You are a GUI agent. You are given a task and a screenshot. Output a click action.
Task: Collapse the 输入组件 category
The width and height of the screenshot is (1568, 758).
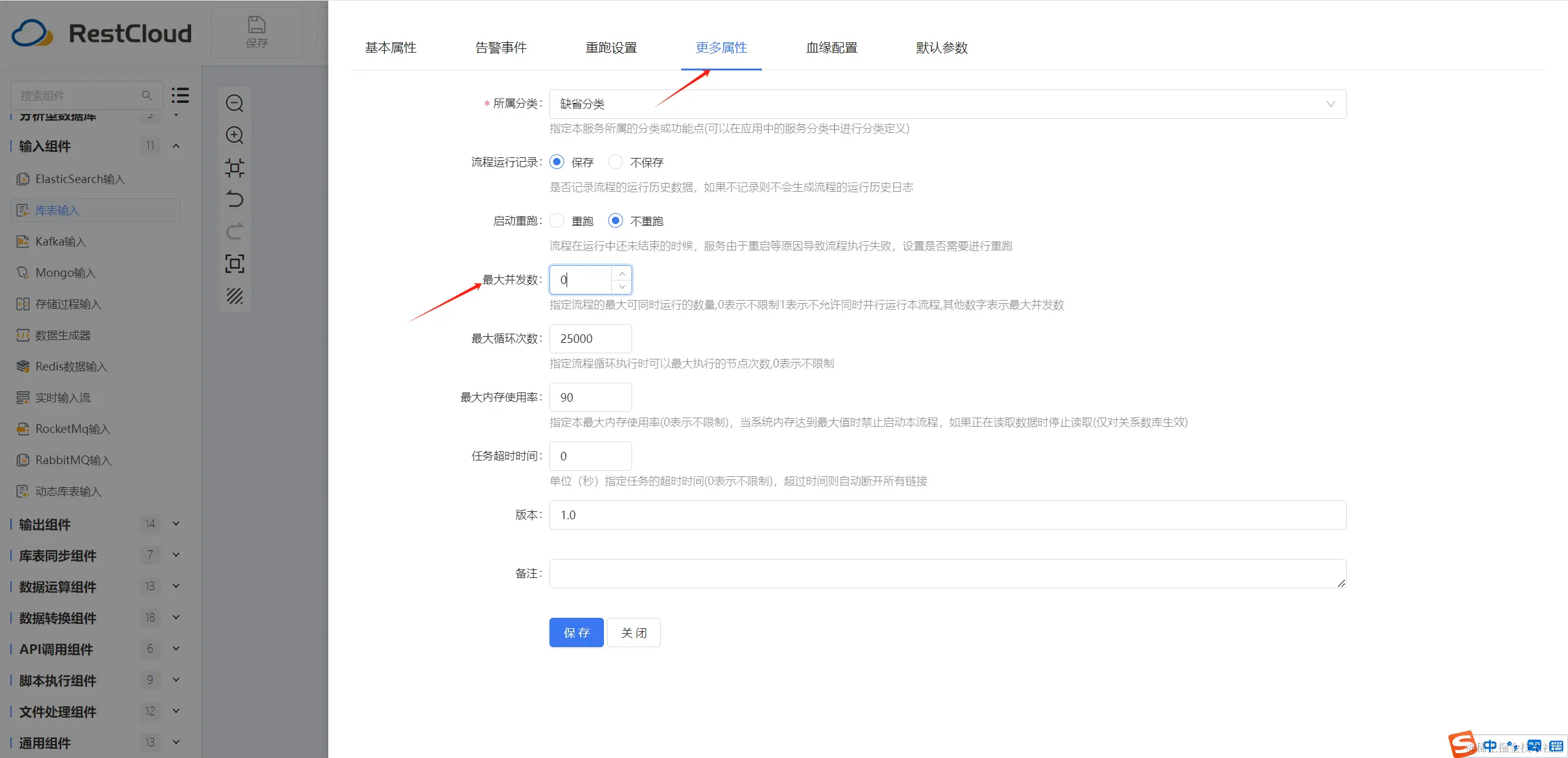point(176,146)
